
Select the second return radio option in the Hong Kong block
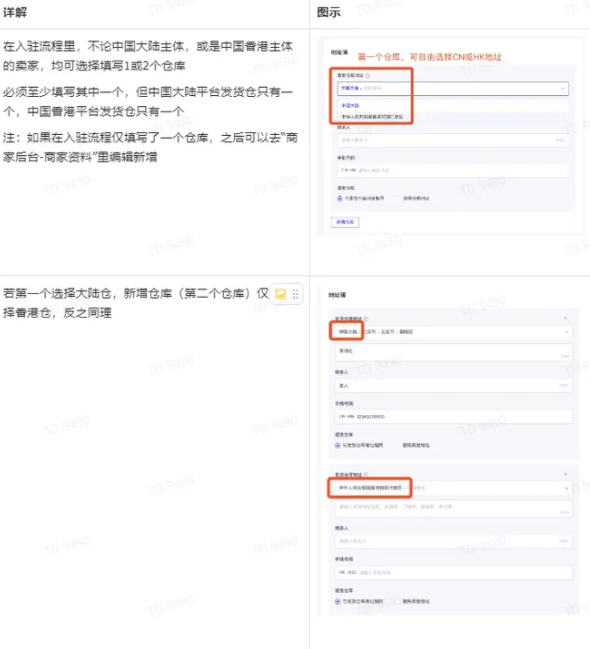pyautogui.click(x=398, y=601)
